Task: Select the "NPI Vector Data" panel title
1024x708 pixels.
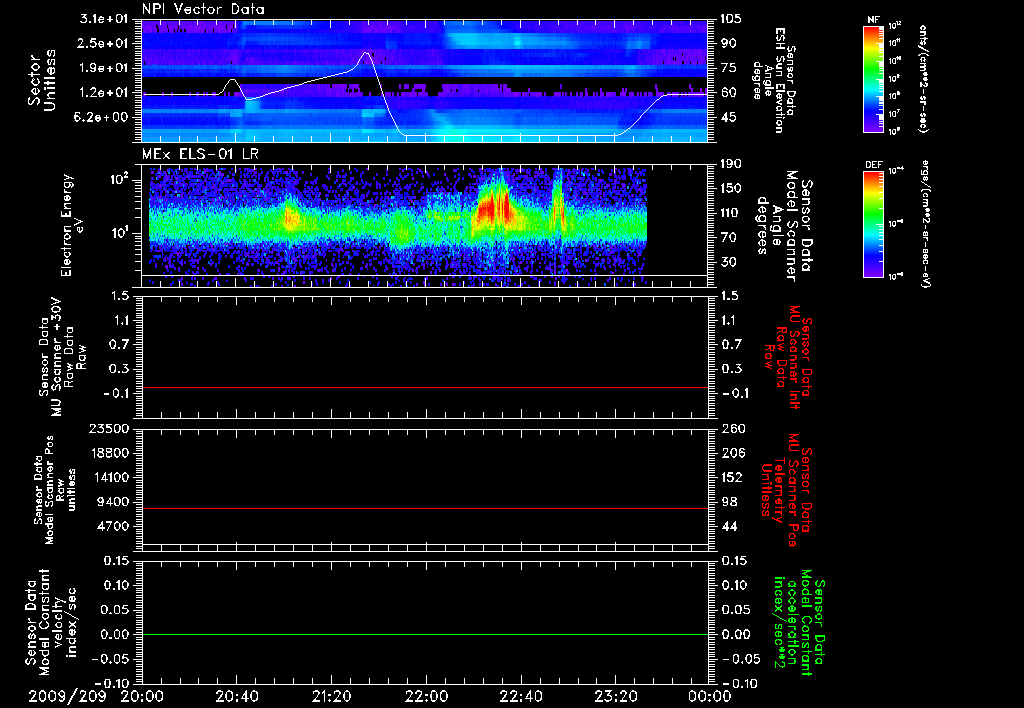Action: (203, 9)
